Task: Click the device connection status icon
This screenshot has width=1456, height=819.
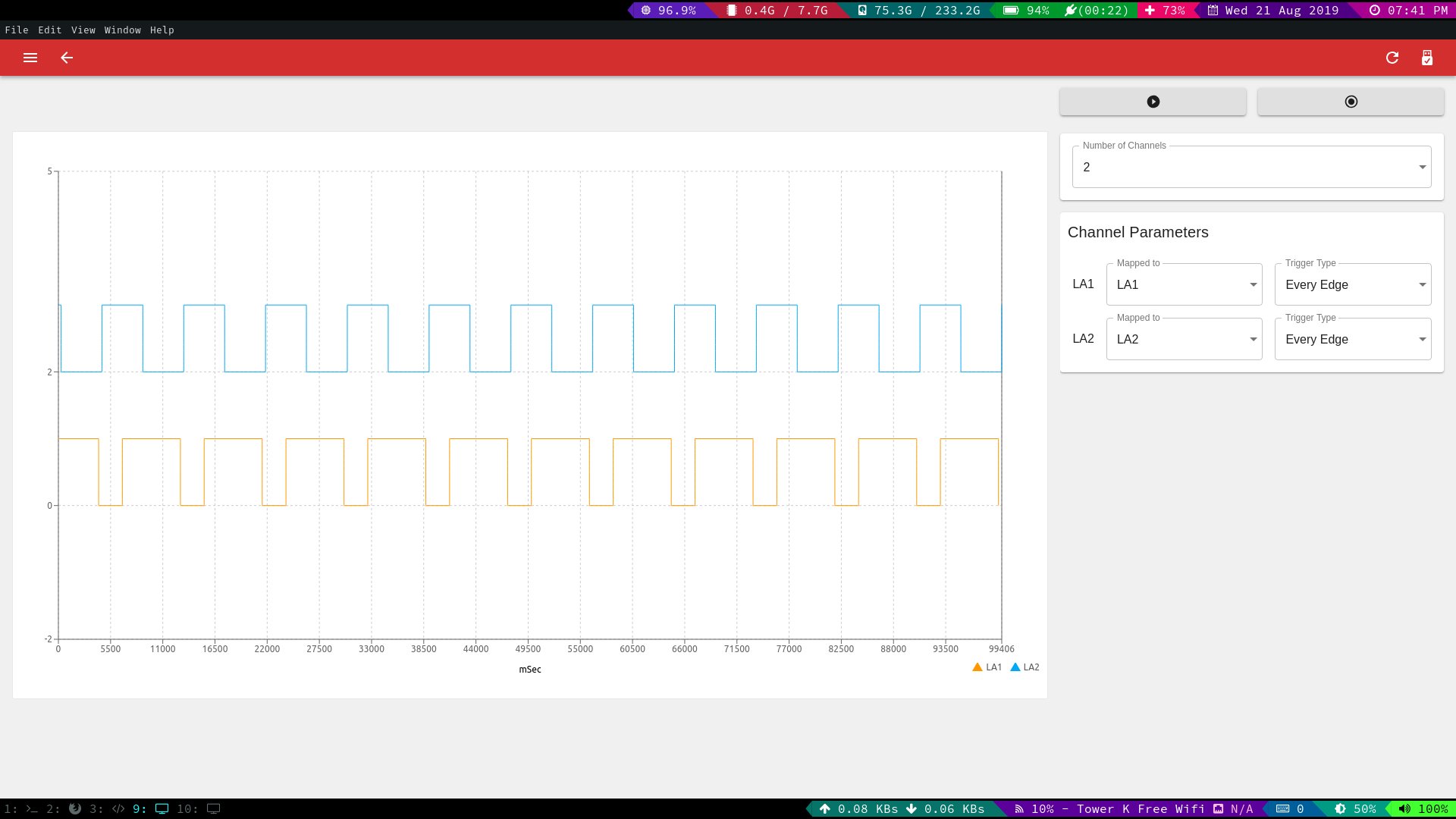Action: [1427, 58]
